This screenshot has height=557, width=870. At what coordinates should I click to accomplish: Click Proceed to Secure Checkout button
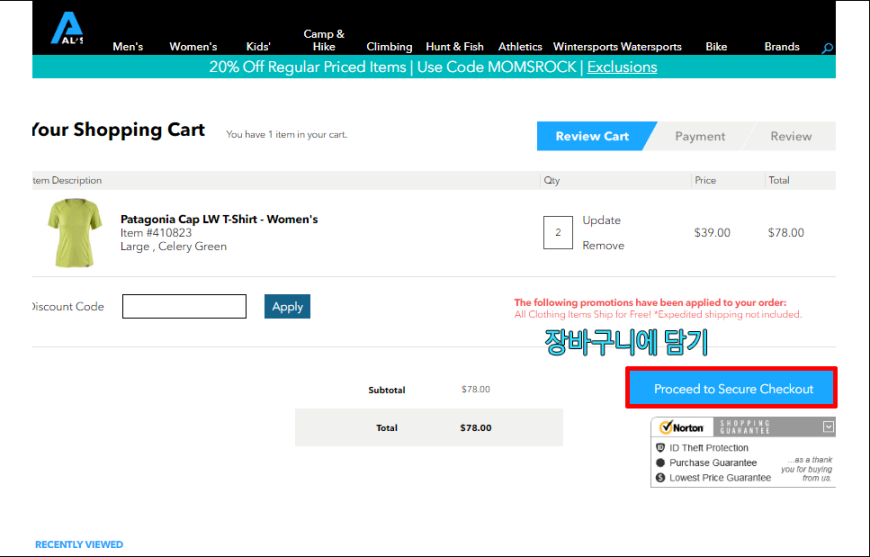tap(731, 388)
